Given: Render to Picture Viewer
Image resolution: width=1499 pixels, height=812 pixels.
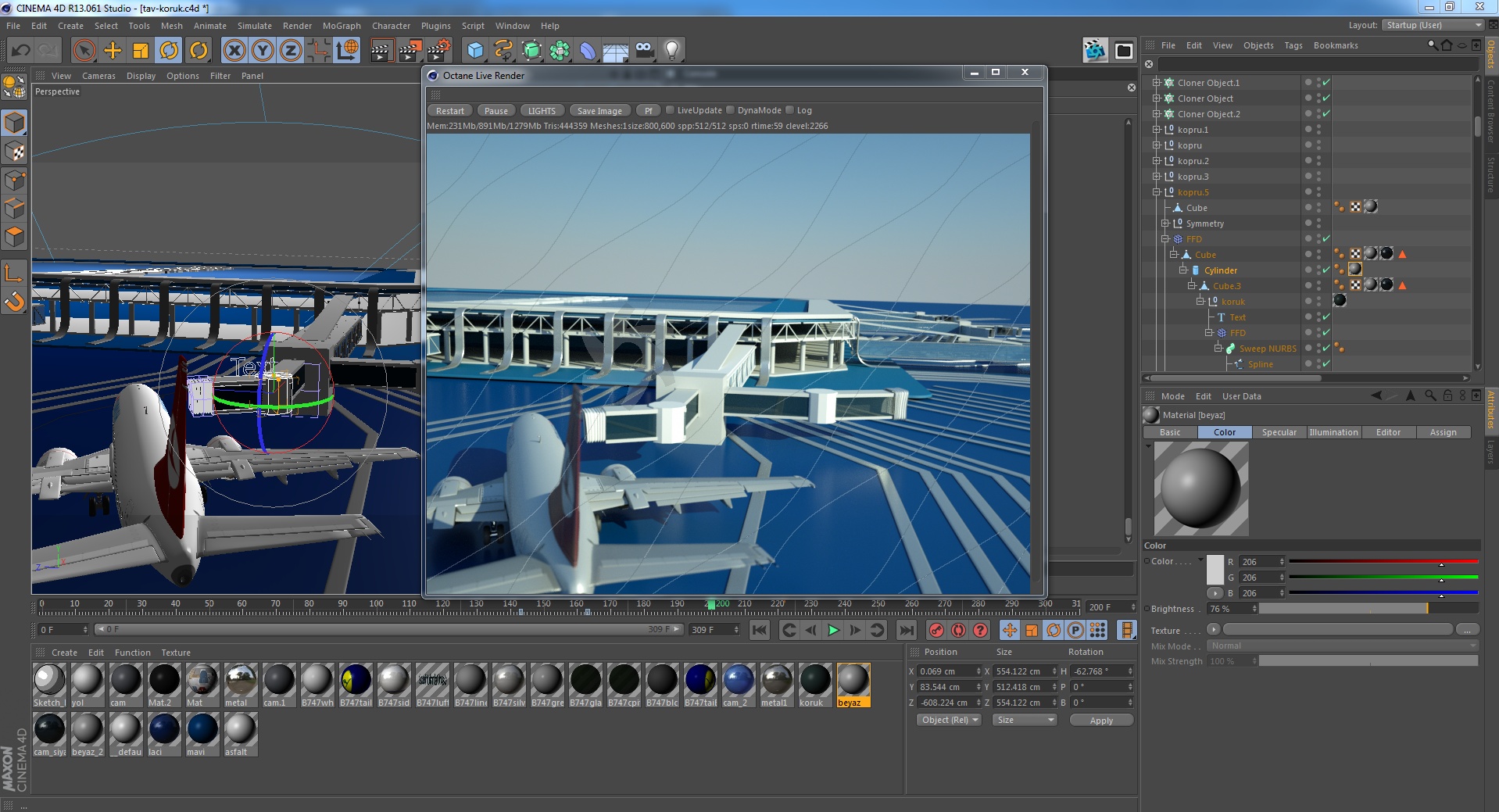Looking at the screenshot, I should click(x=410, y=51).
